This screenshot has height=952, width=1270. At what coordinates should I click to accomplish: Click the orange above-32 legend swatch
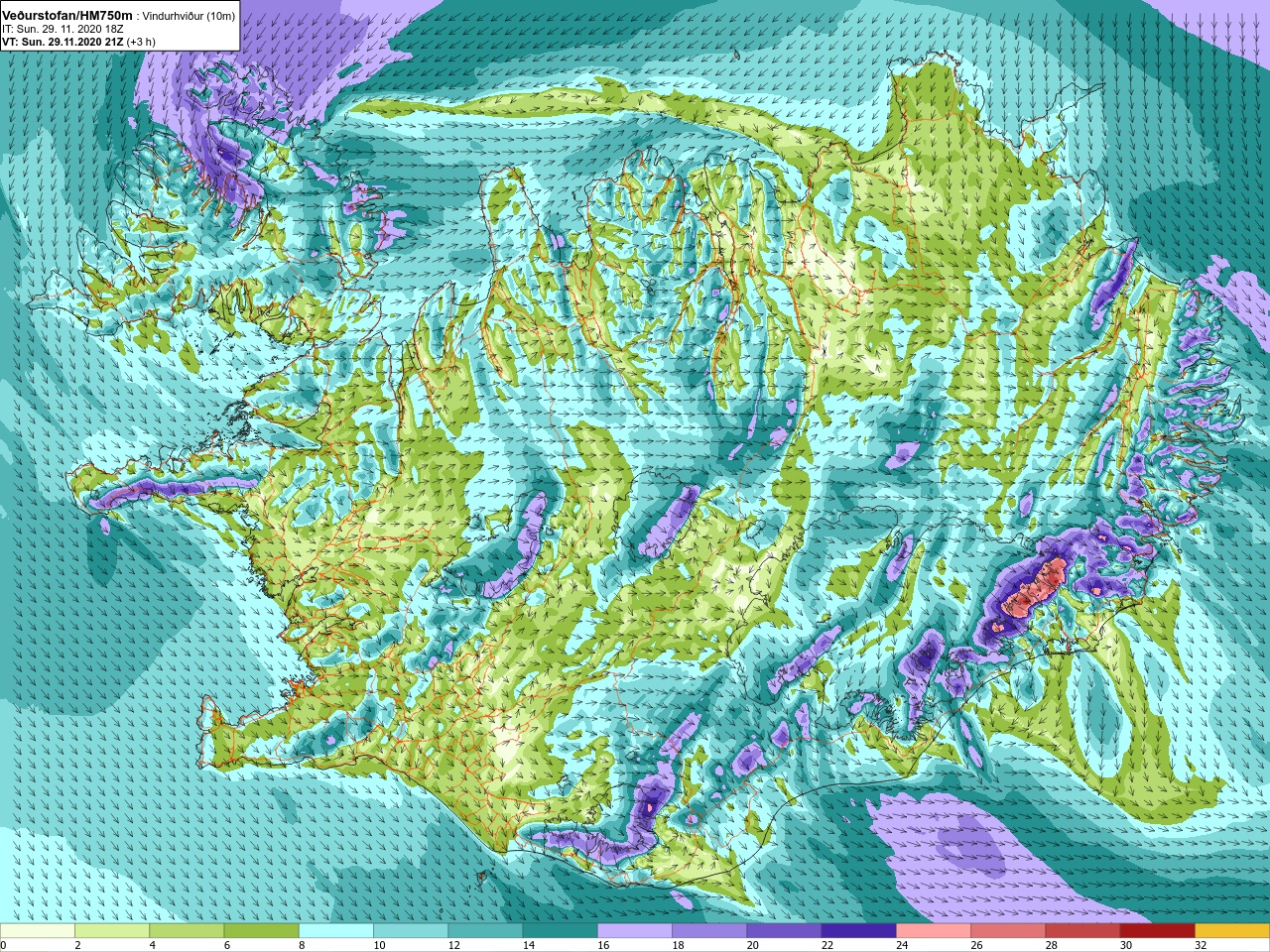click(x=1232, y=931)
